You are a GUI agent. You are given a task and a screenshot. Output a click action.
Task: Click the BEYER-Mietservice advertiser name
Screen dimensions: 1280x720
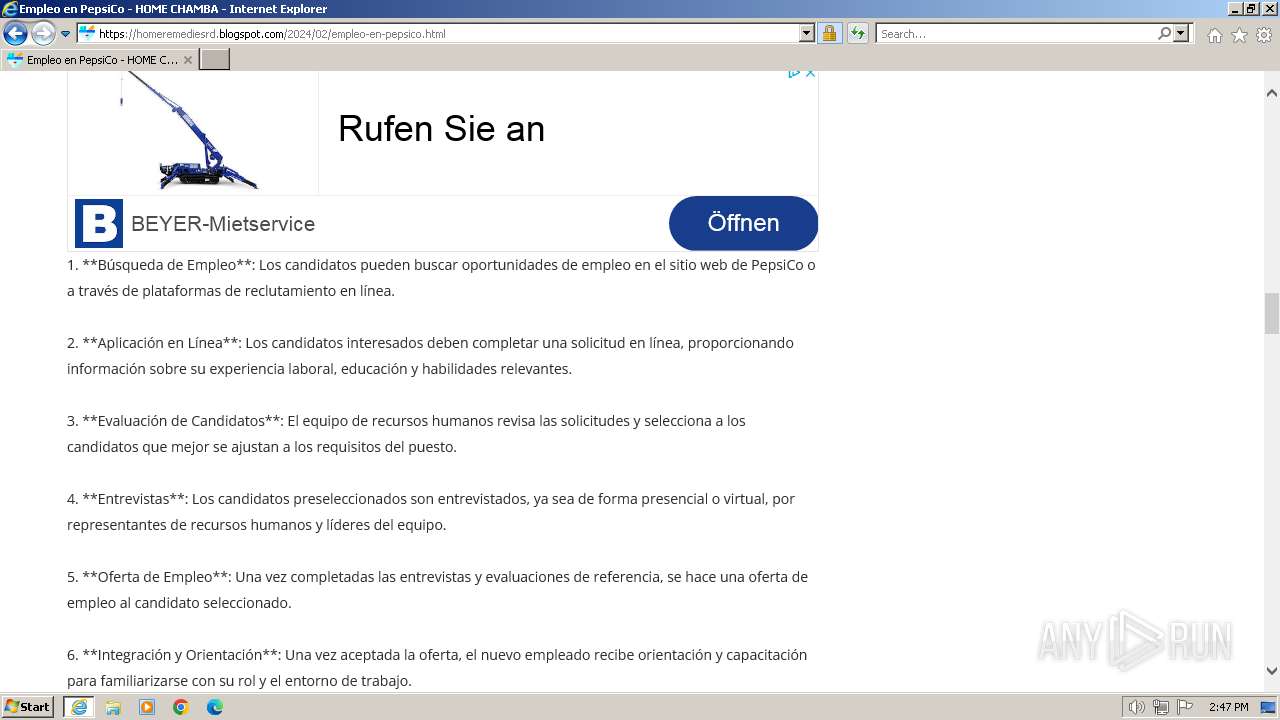223,224
